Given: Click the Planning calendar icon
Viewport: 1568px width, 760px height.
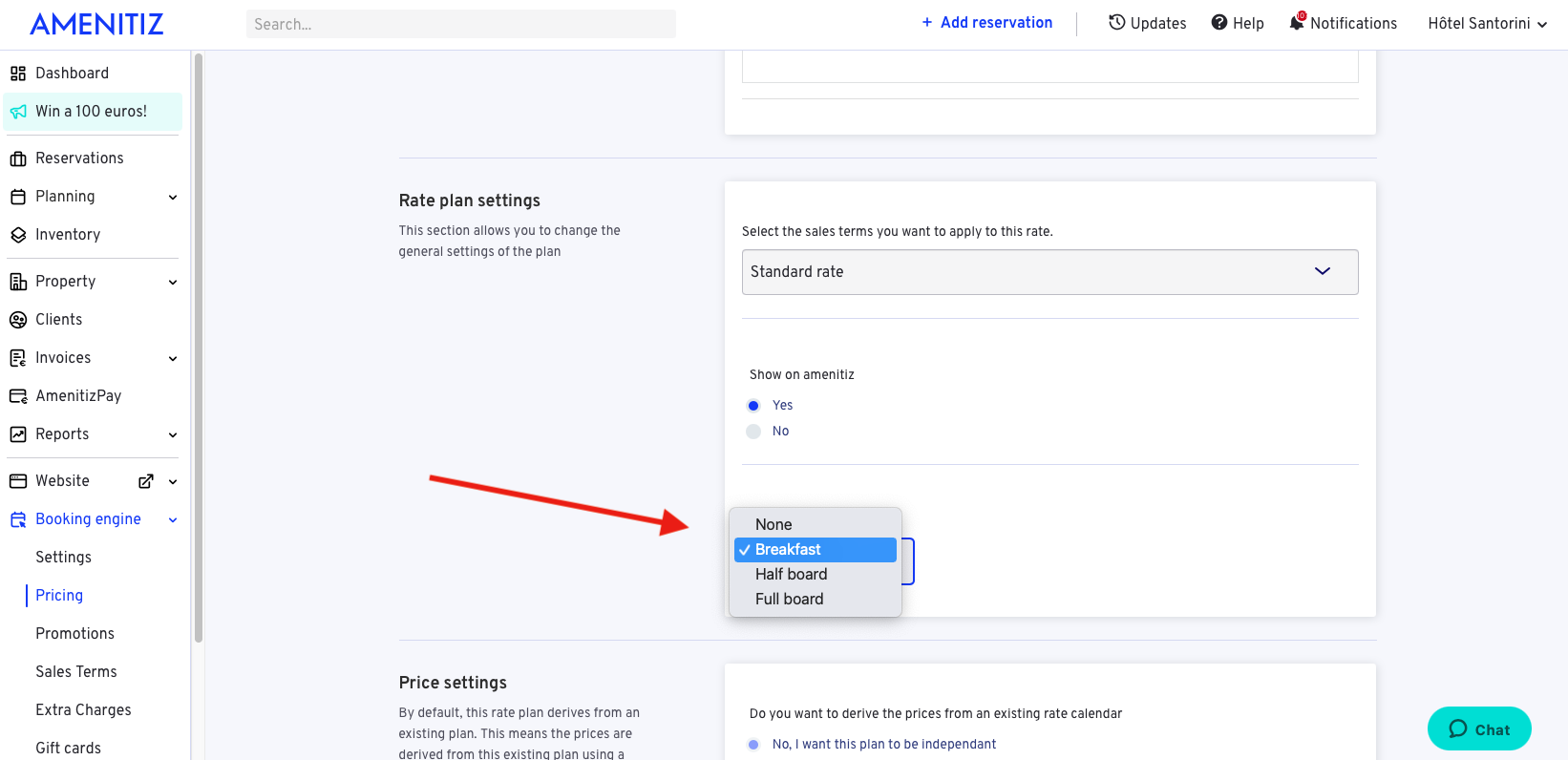Looking at the screenshot, I should click(18, 197).
